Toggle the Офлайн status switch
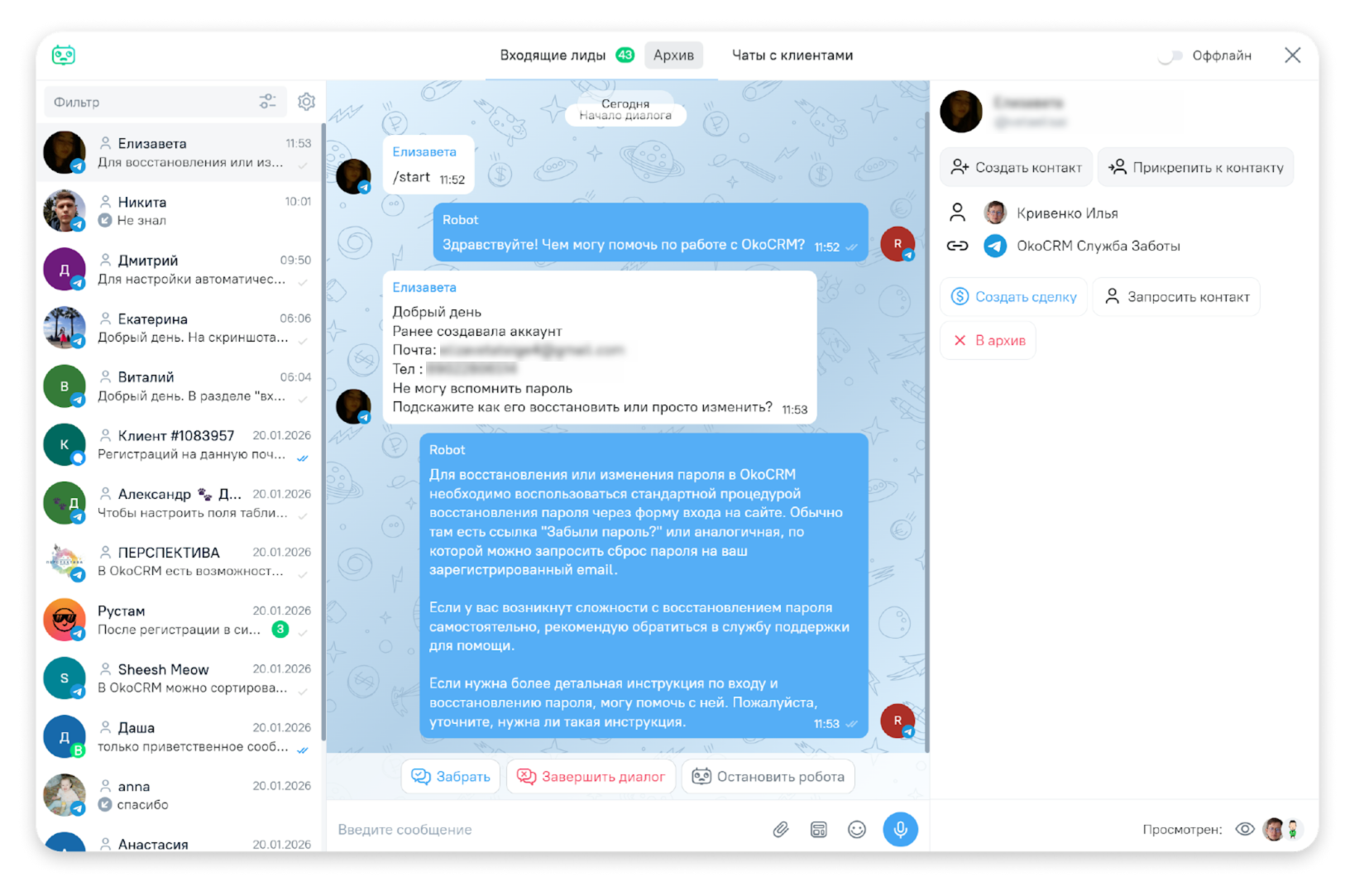This screenshot has width=1369, height=896. tap(1170, 55)
